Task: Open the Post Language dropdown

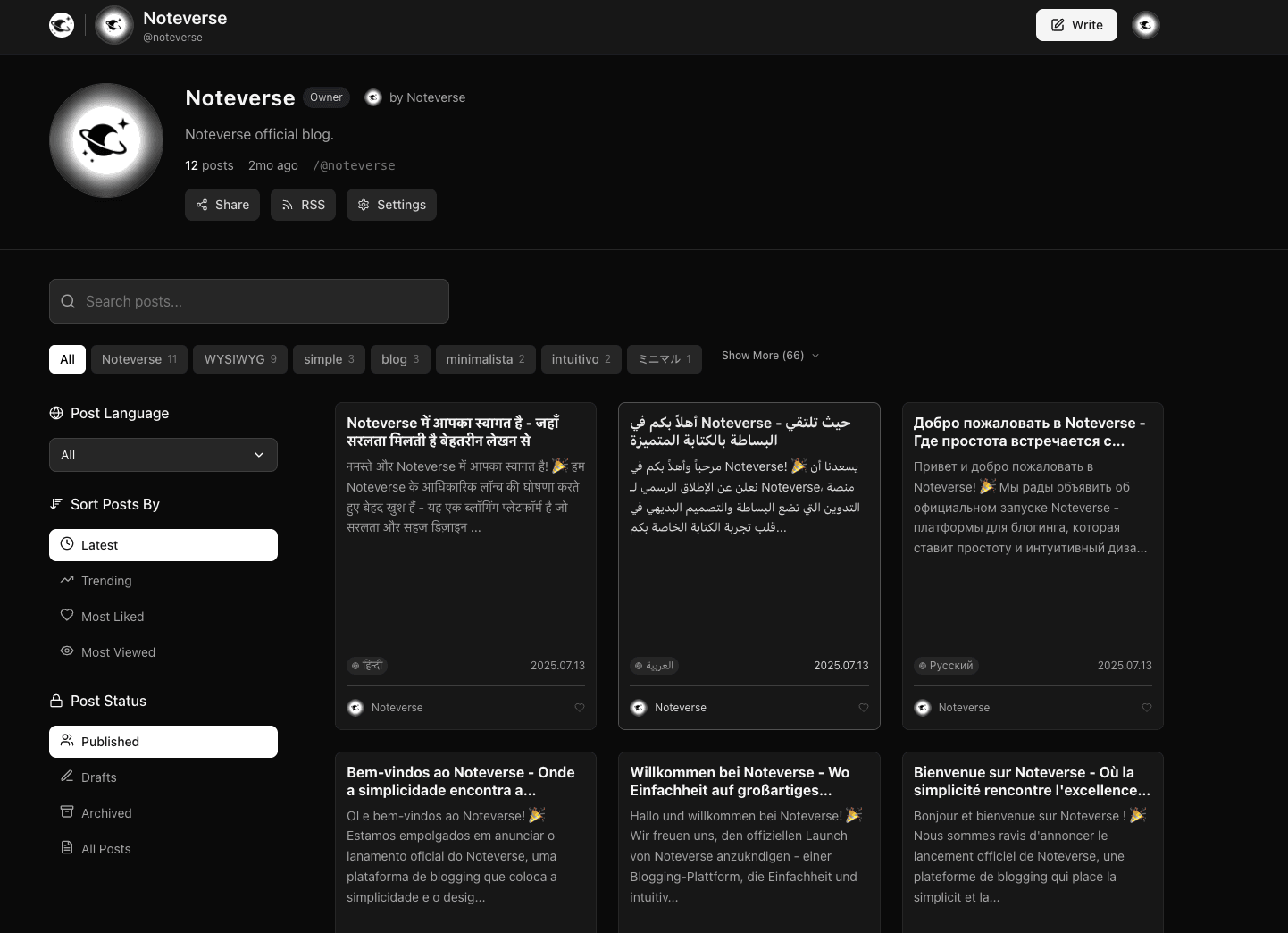Action: click(x=163, y=455)
